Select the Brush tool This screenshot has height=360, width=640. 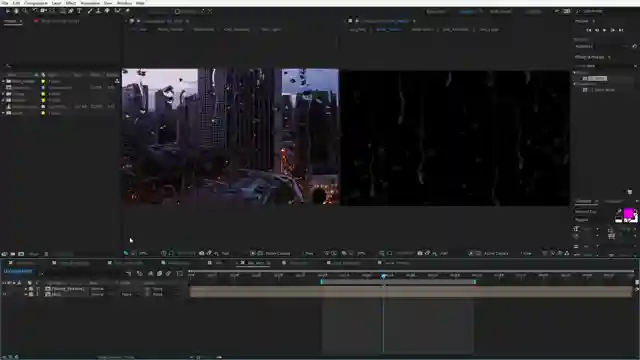coord(90,11)
